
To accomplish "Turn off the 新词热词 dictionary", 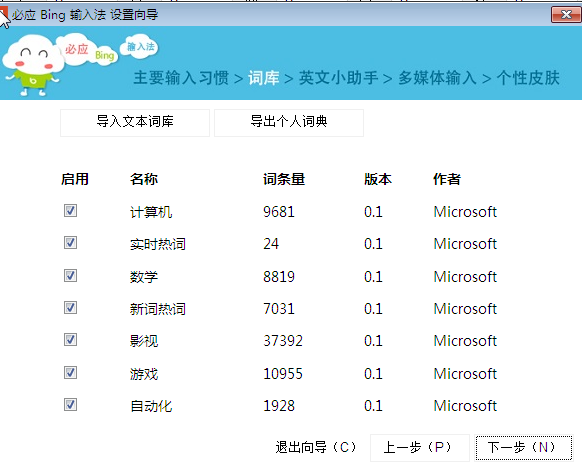I will pos(71,307).
